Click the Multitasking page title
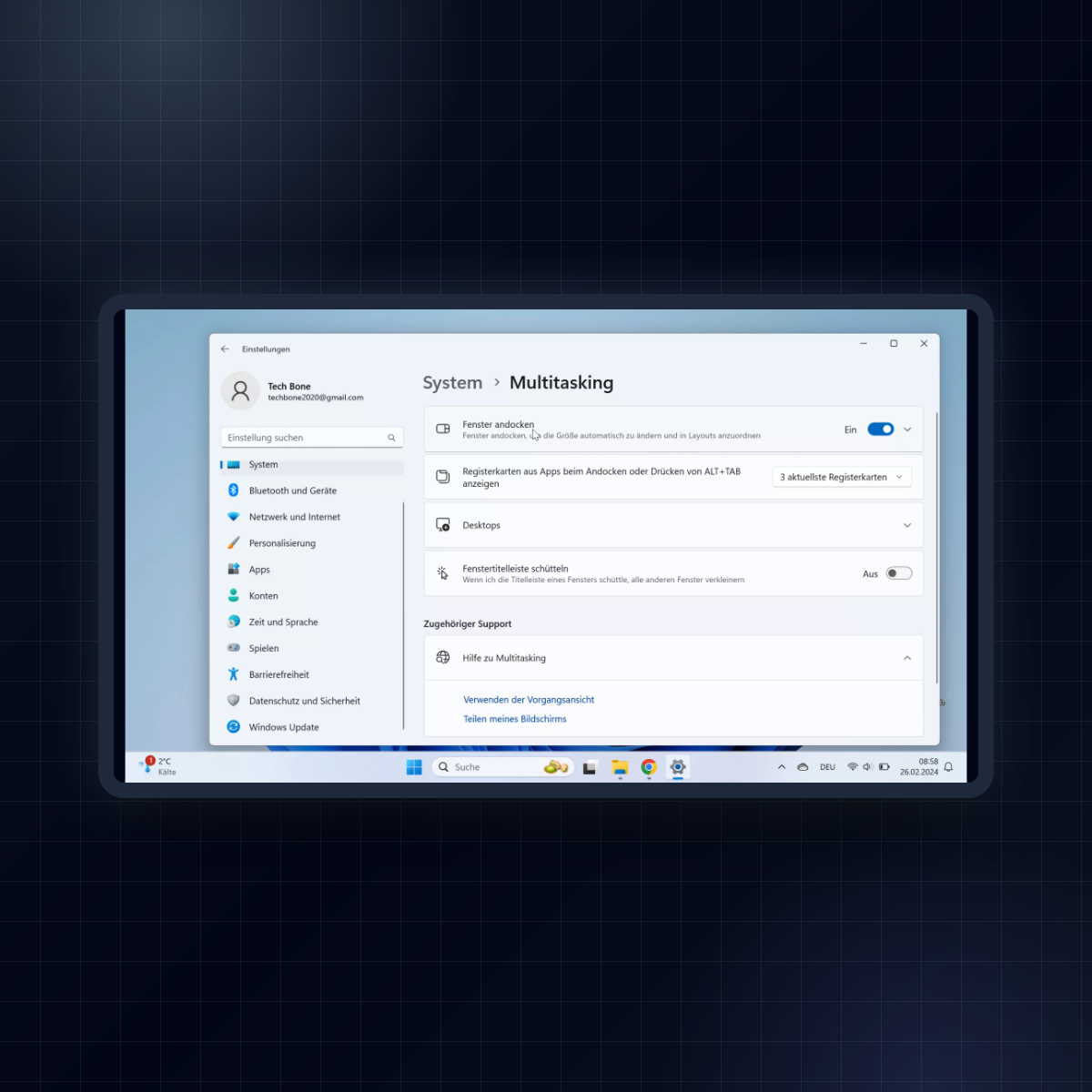 pos(561,383)
